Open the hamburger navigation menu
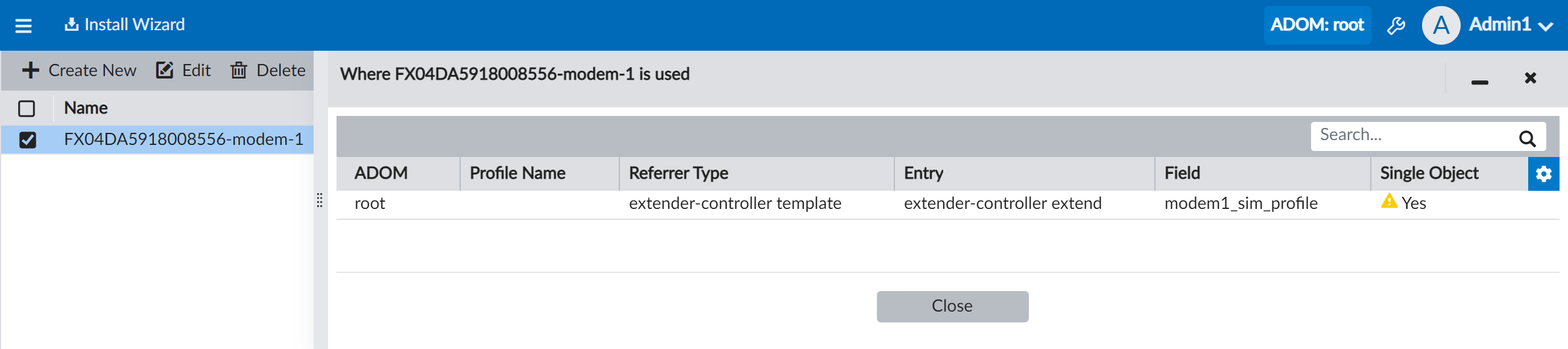The height and width of the screenshot is (349, 1568). tap(23, 25)
